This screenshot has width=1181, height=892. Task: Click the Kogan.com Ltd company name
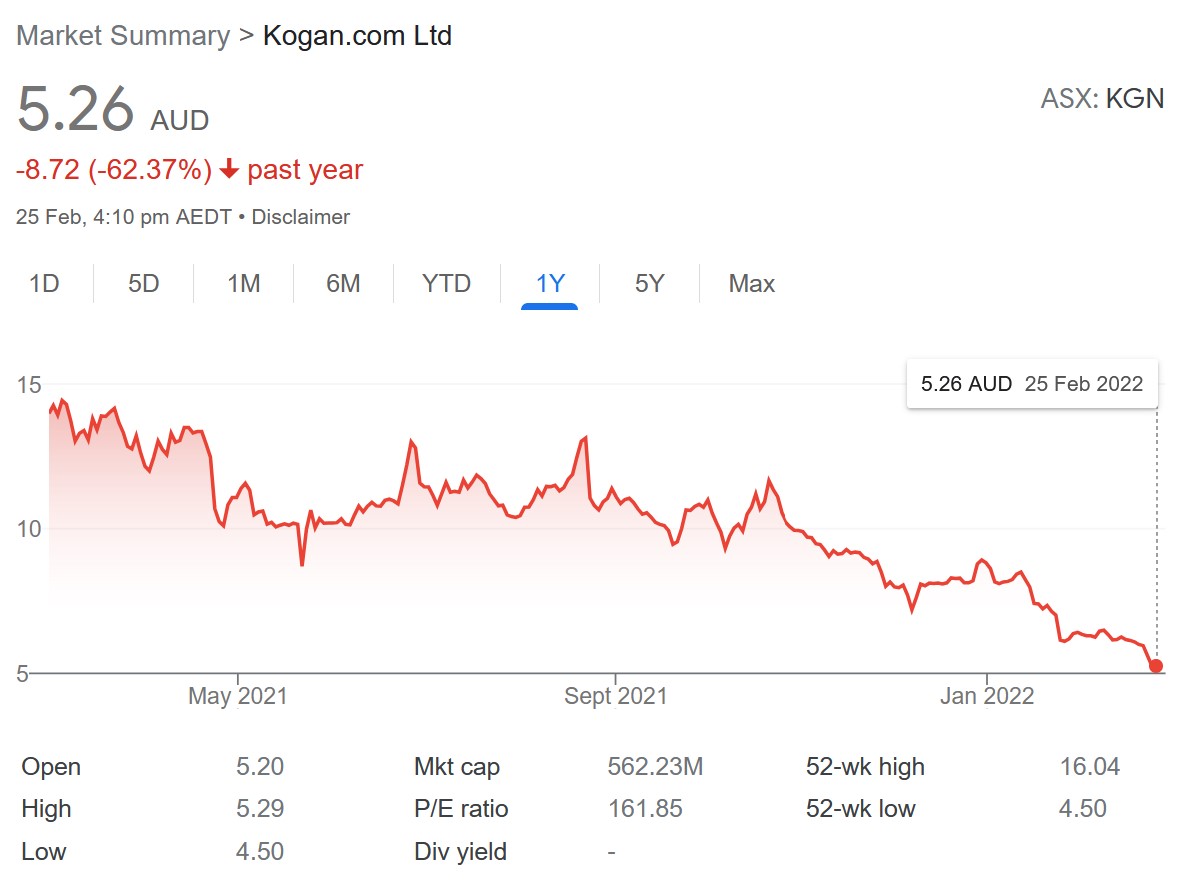357,36
